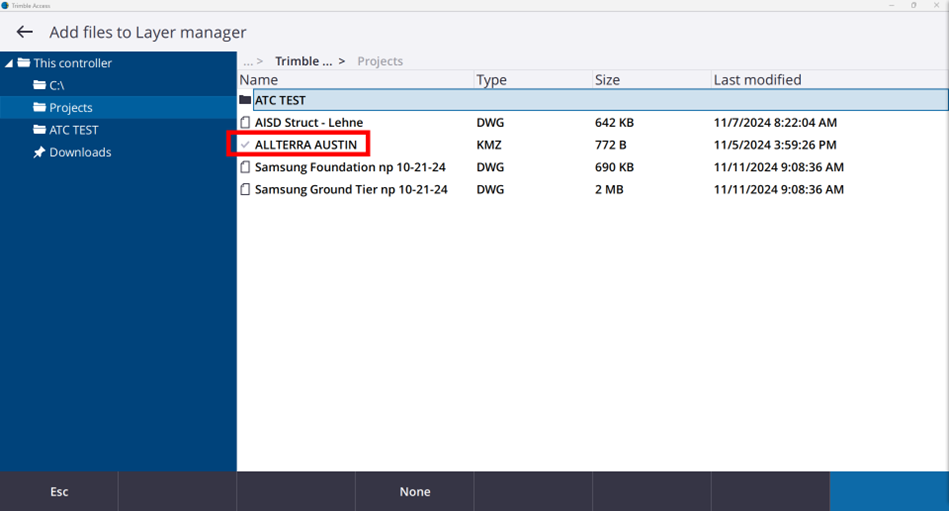This screenshot has width=949, height=511.
Task: Select AISD Struct - Lehne file name
Action: click(x=309, y=123)
